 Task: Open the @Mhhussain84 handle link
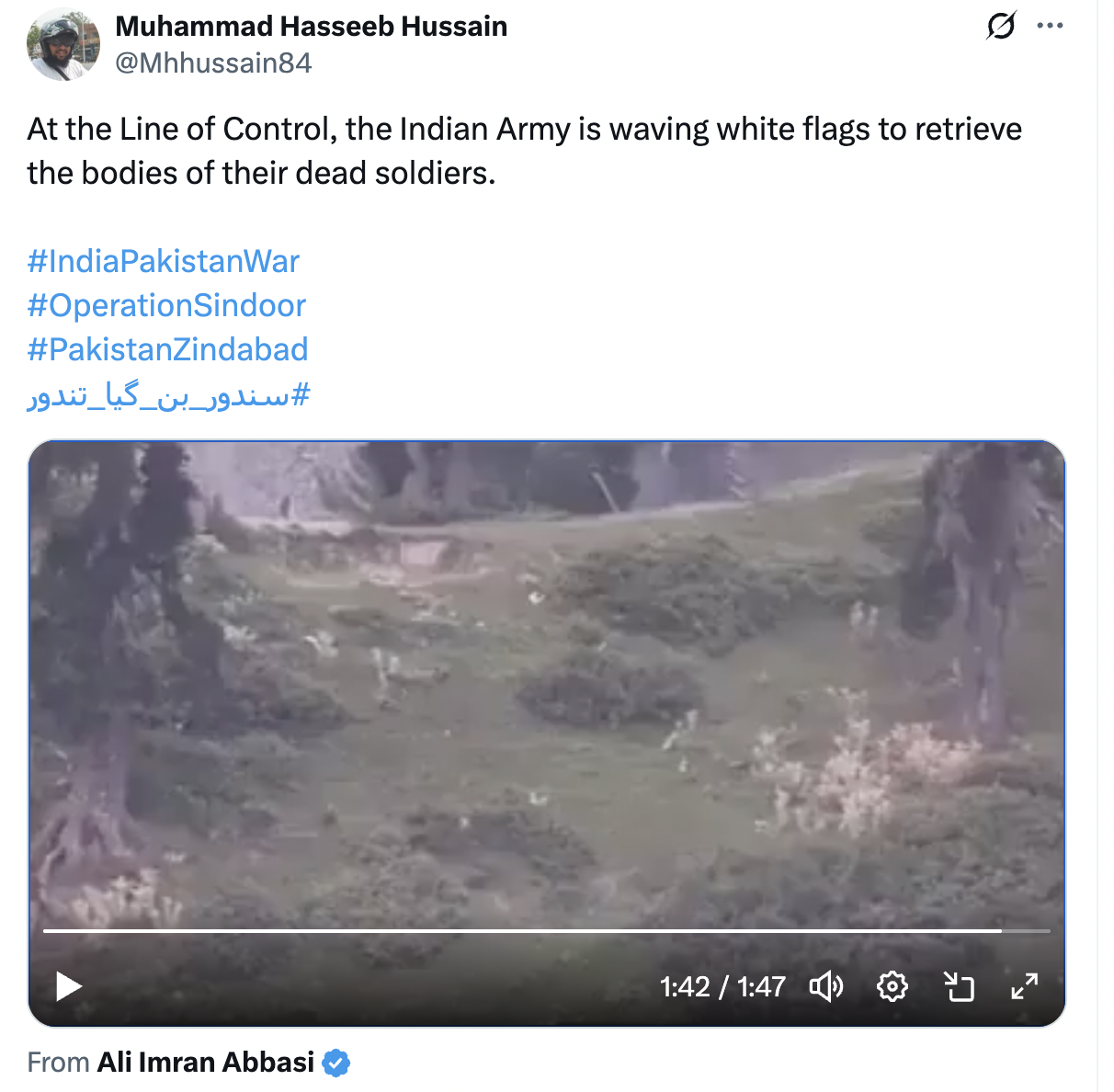[213, 63]
